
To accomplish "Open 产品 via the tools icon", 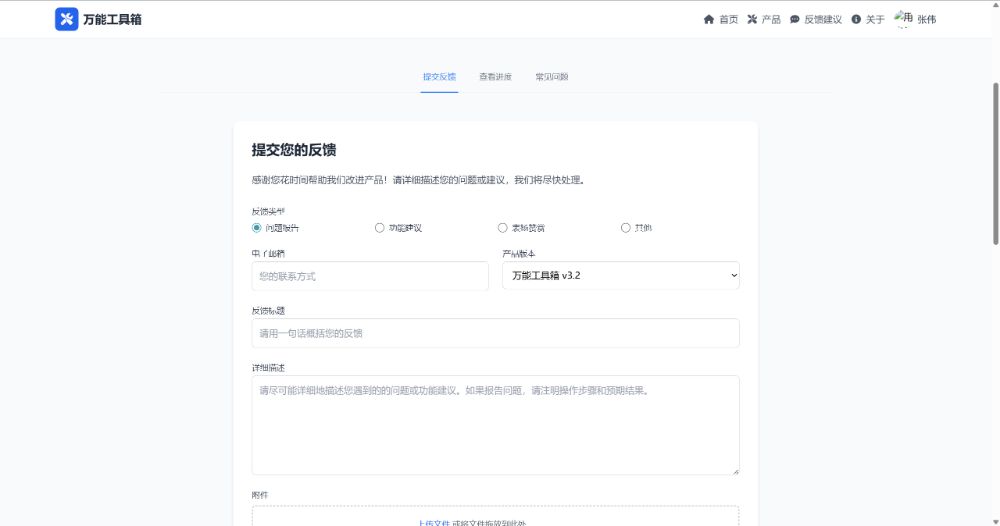I will [x=752, y=19].
